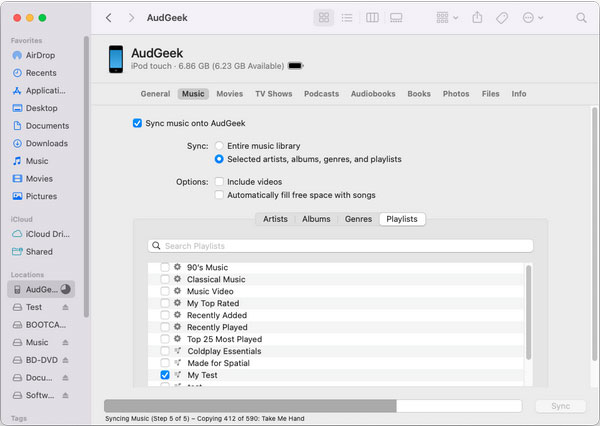Select the AudGeek device in Locations

tap(41, 289)
